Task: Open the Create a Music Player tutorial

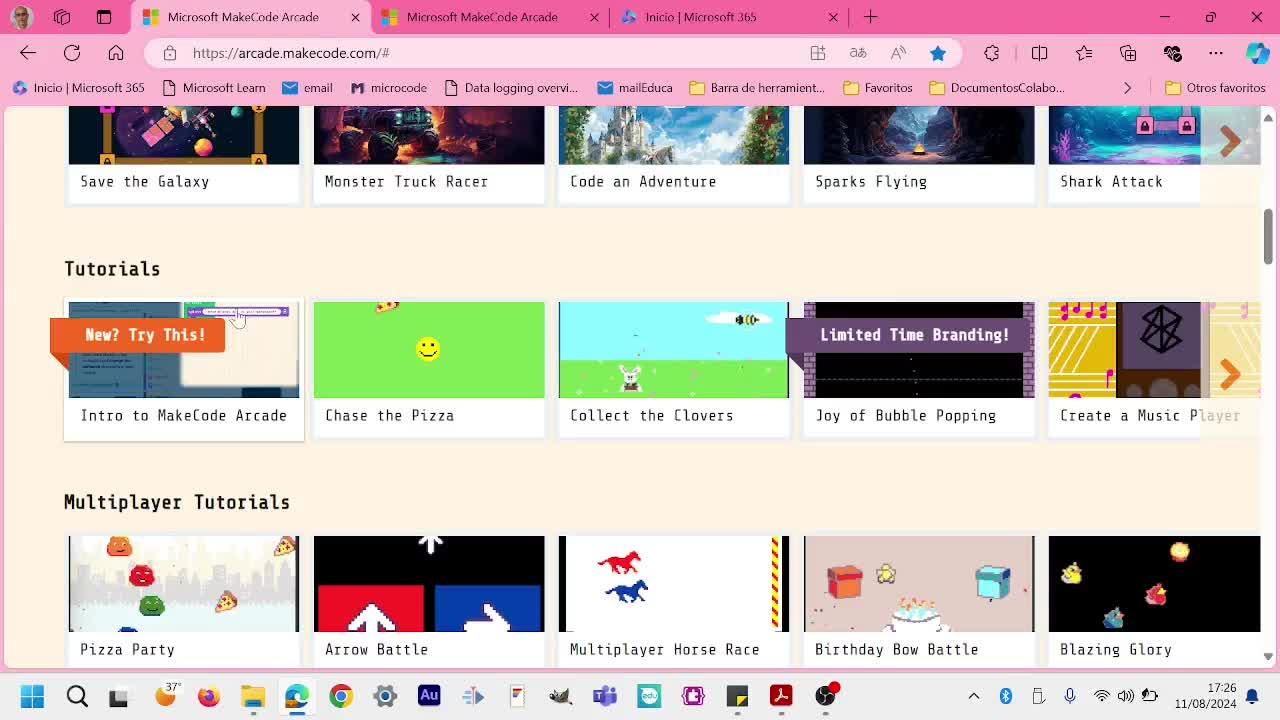Action: coord(1154,369)
